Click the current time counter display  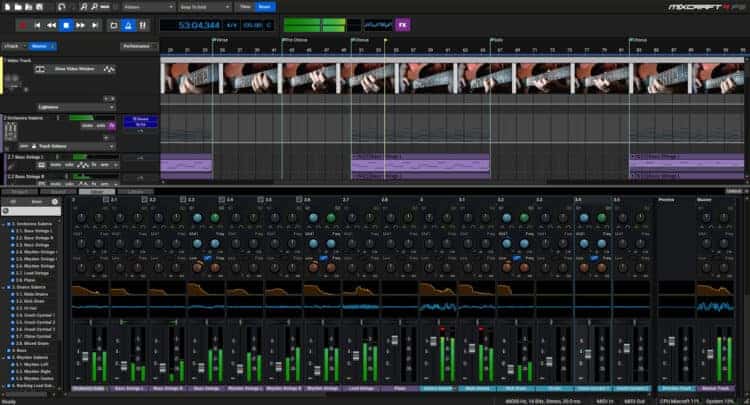point(199,25)
